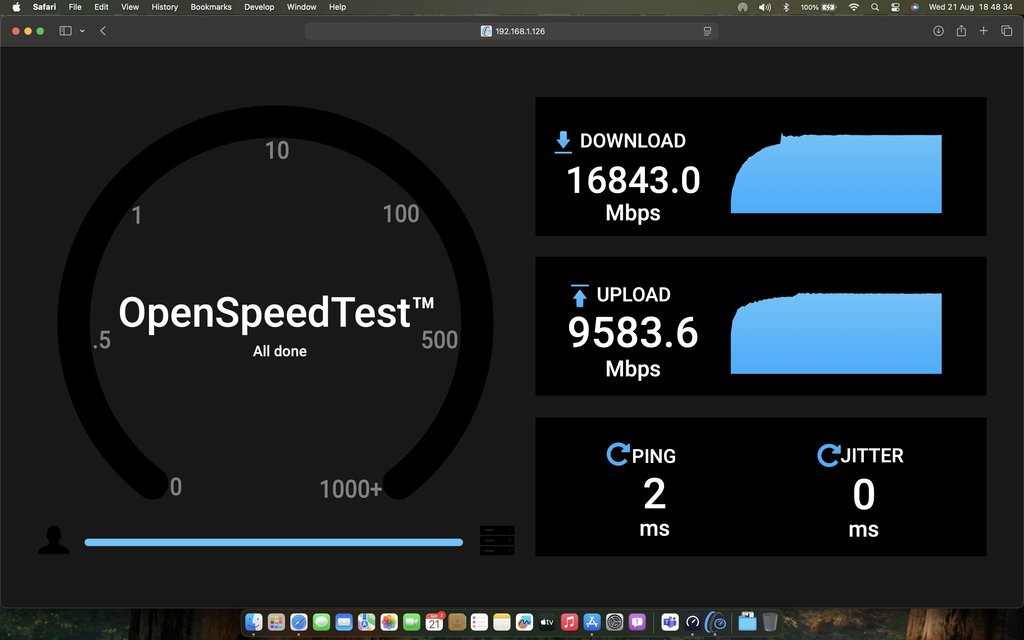Open the View menu
The width and height of the screenshot is (1024, 640).
(x=130, y=7)
